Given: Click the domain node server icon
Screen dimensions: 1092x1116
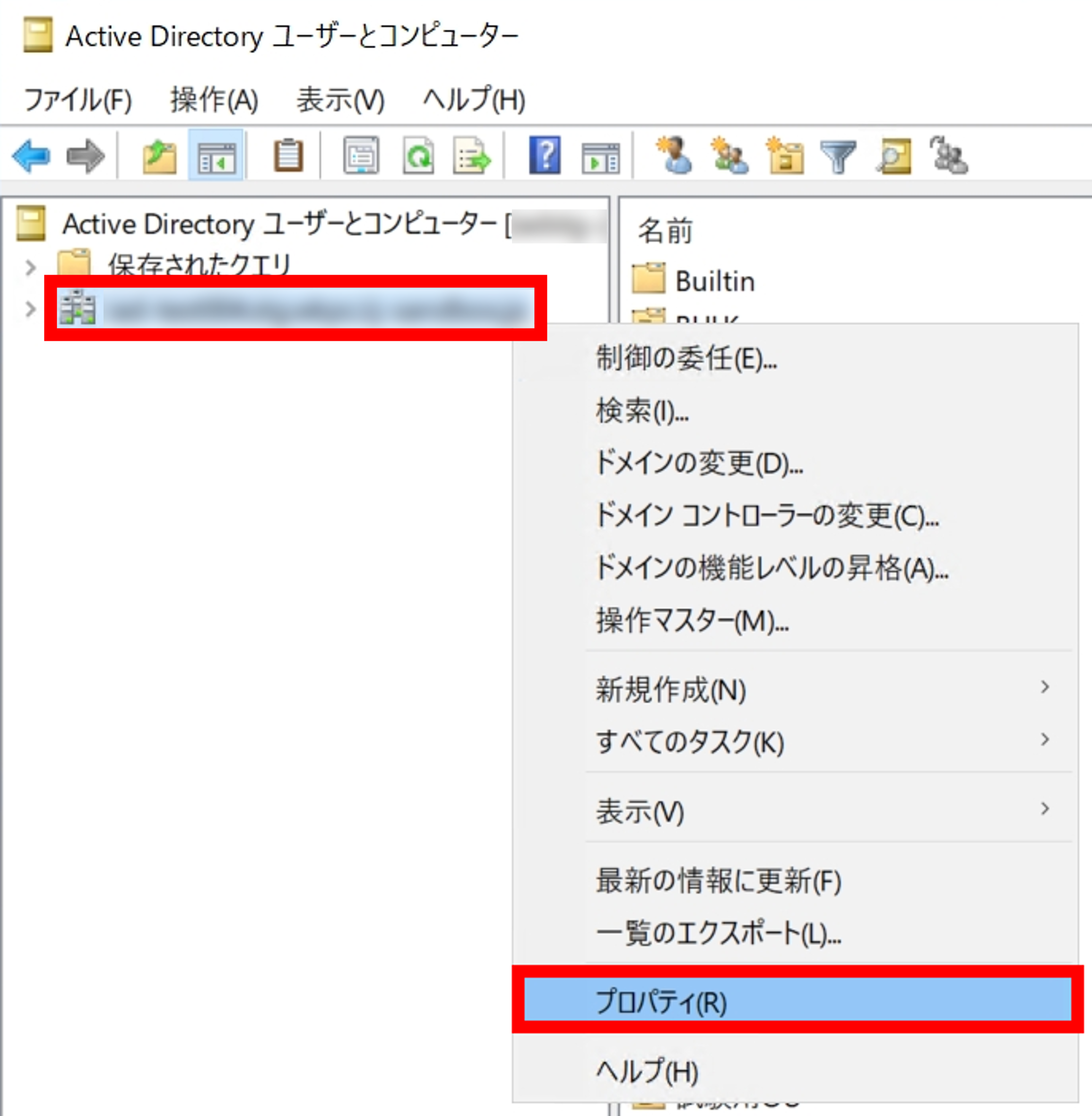Looking at the screenshot, I should tap(78, 307).
